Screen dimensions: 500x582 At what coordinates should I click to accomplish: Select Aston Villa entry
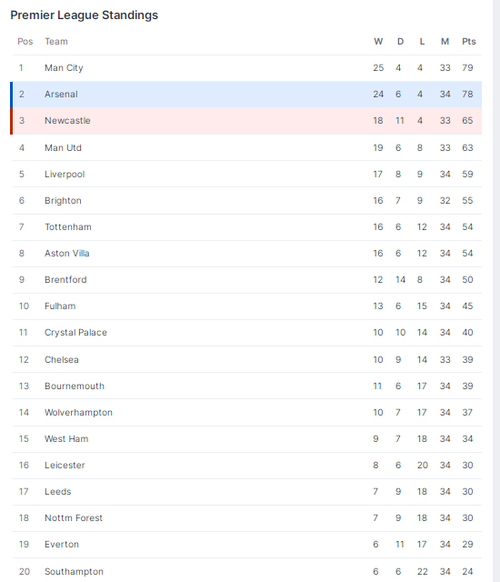point(247,253)
